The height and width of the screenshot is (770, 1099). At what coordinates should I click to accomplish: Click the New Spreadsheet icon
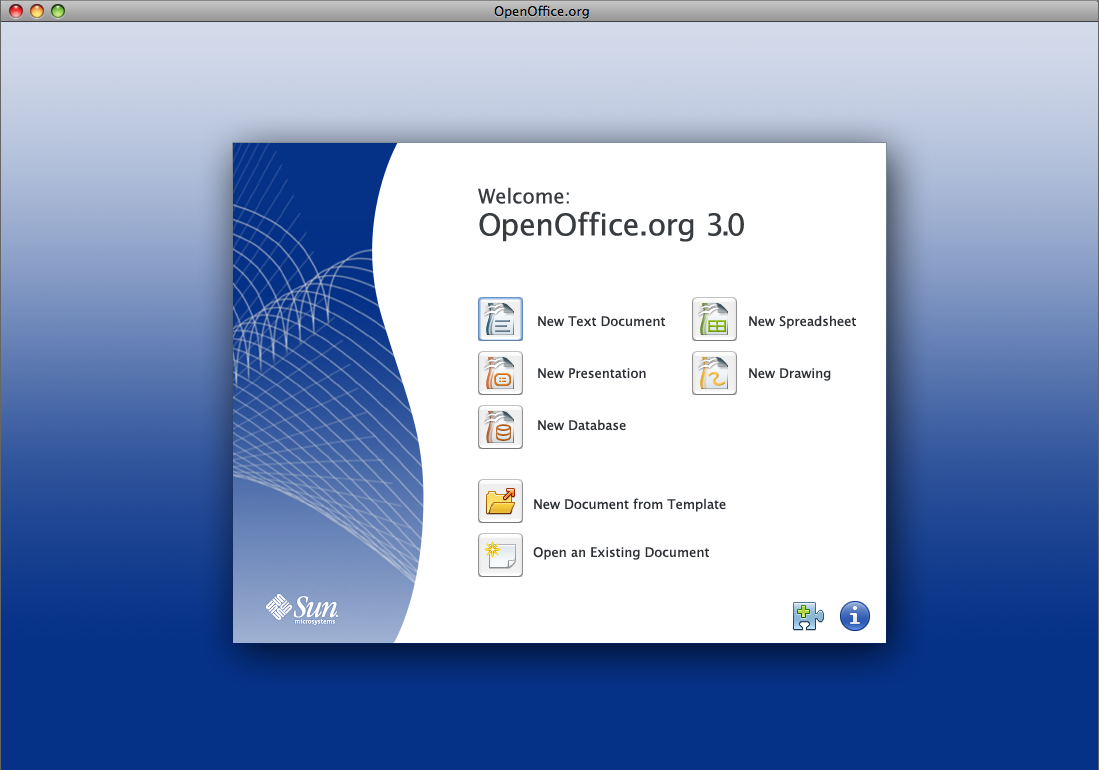click(x=714, y=320)
